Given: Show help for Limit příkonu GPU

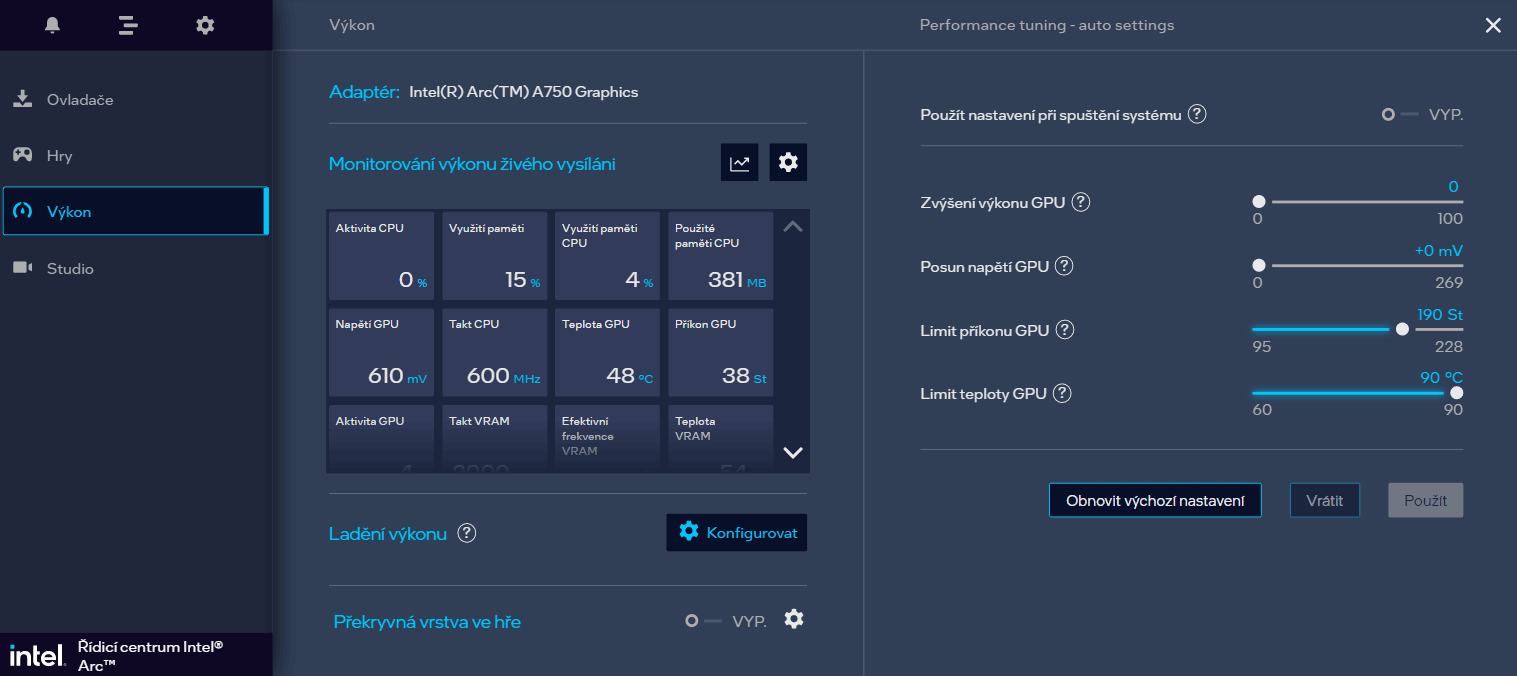Looking at the screenshot, I should tap(1065, 330).
